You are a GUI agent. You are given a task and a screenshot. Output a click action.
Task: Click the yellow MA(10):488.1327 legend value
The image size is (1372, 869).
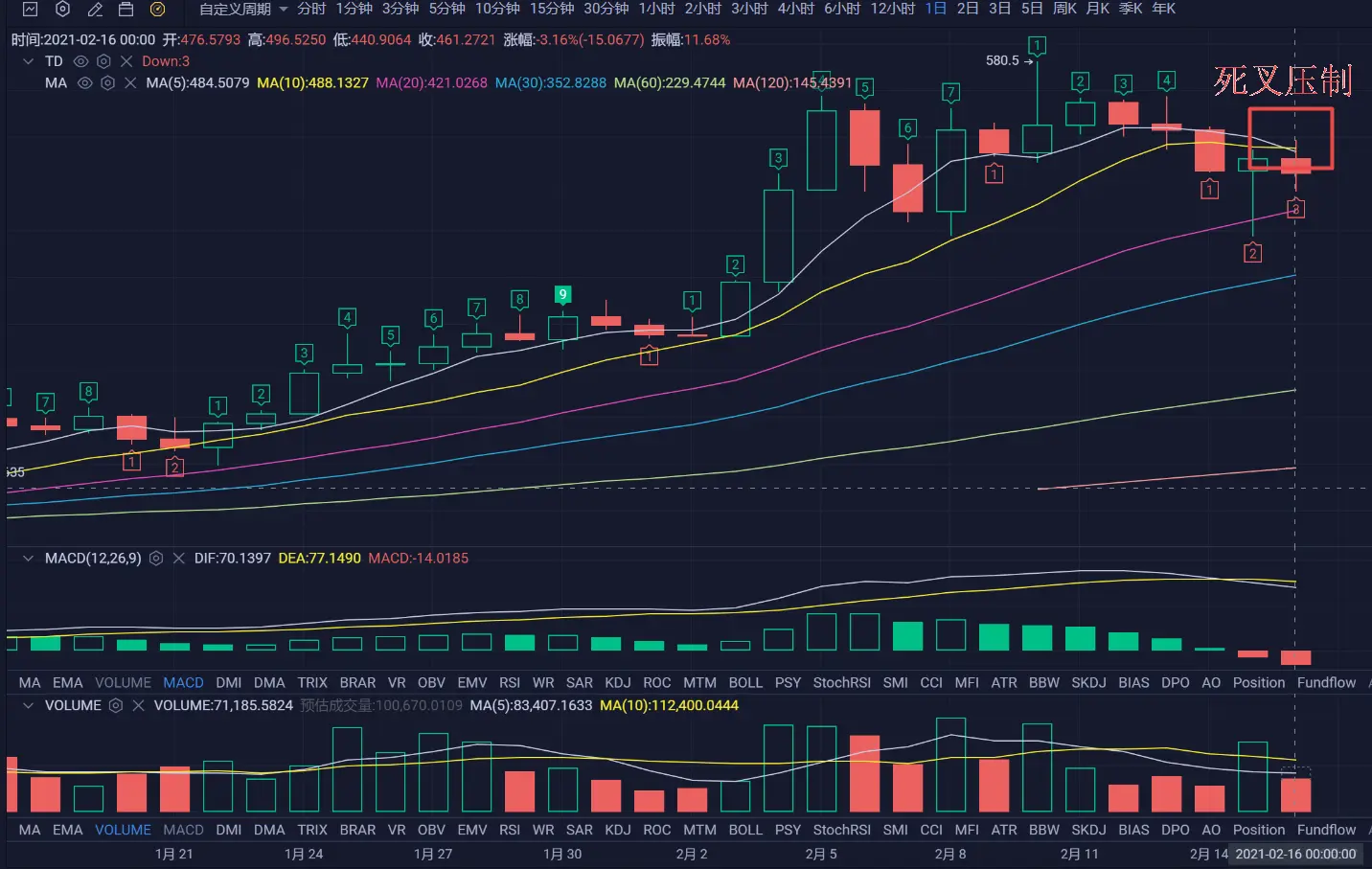click(x=312, y=83)
